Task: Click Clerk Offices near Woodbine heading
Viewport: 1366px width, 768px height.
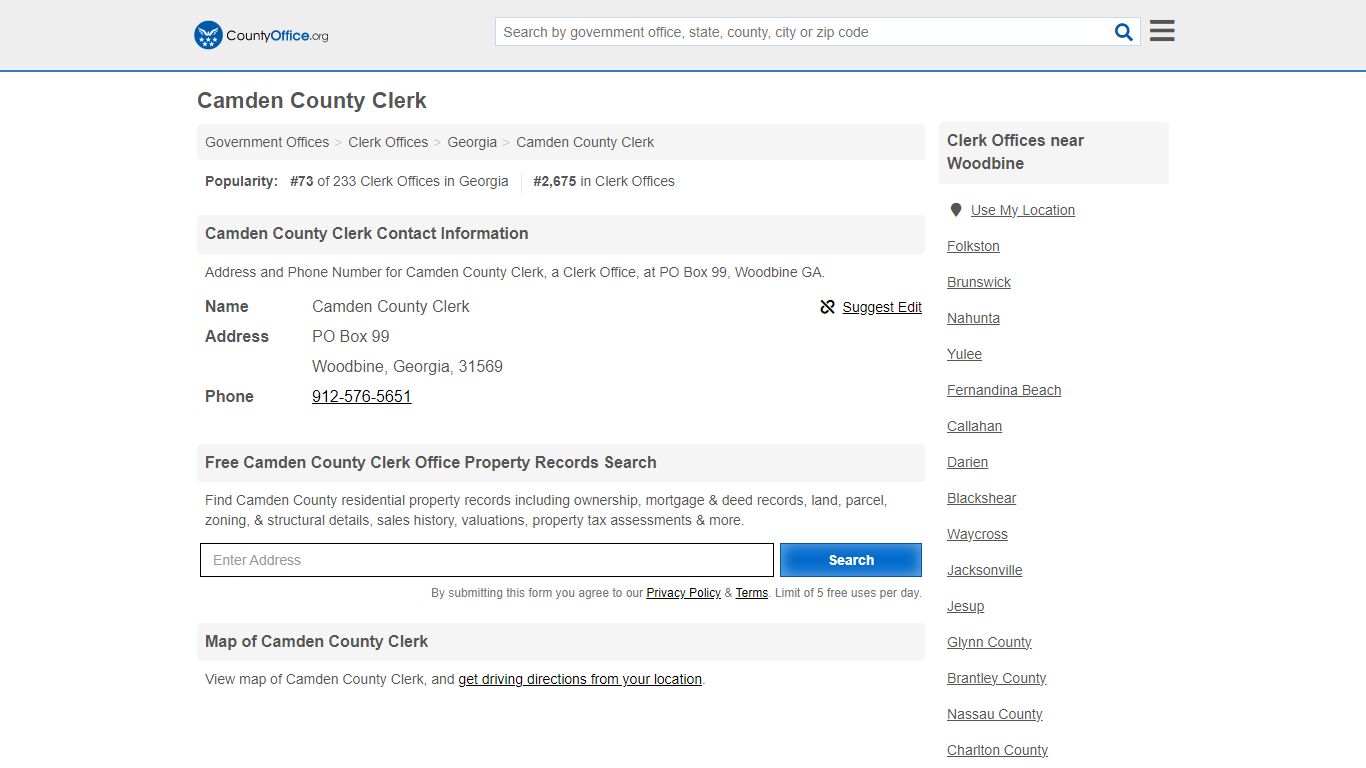Action: click(x=1015, y=152)
